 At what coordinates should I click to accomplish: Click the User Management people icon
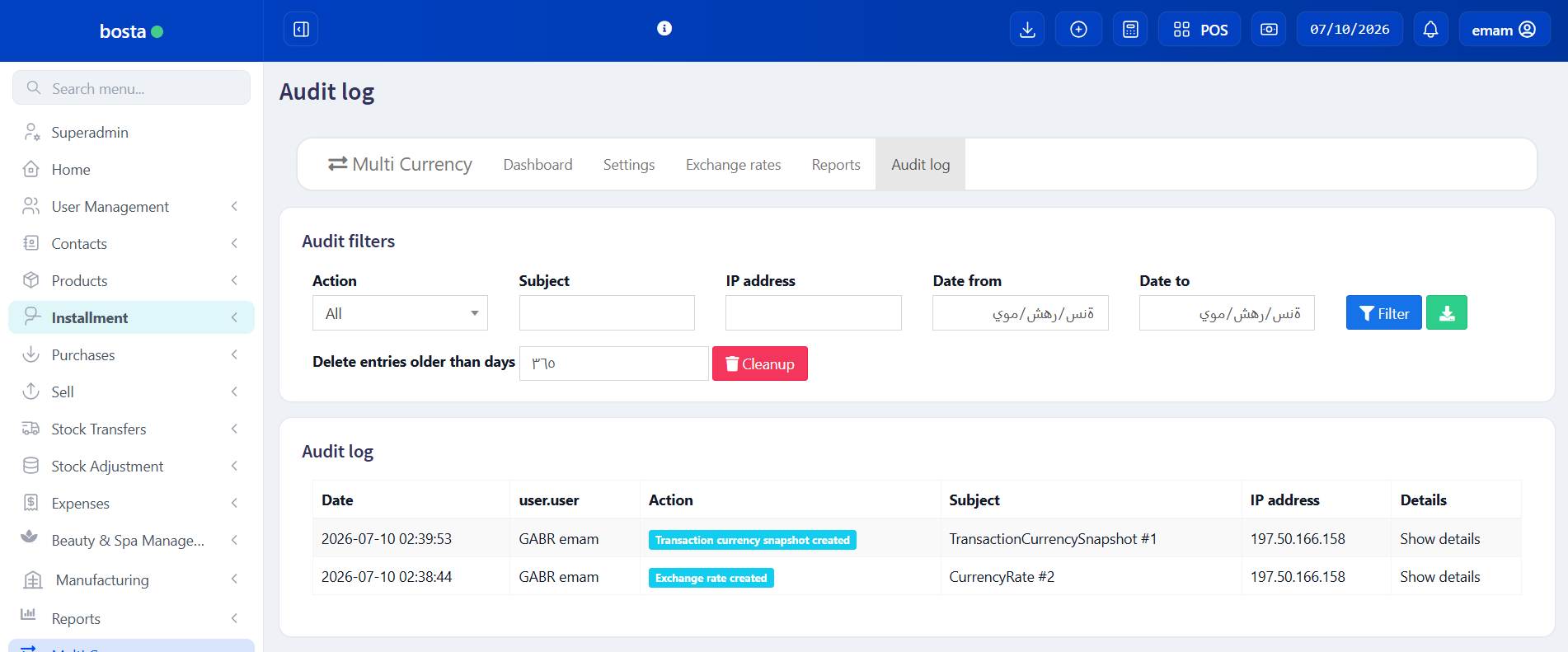pos(31,206)
